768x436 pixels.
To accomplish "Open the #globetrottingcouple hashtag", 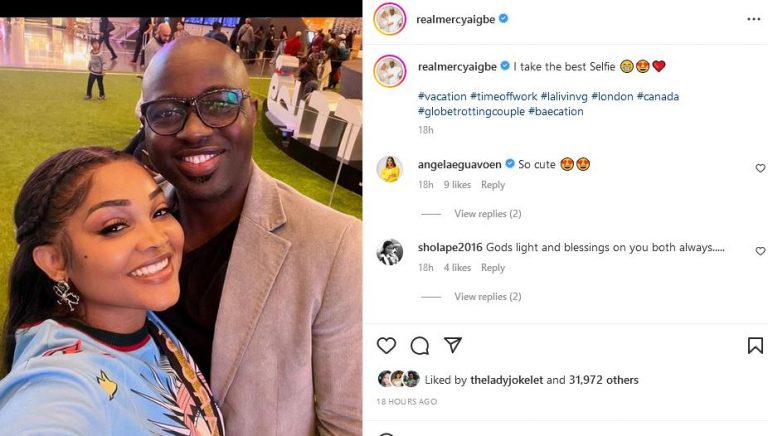I will click(x=471, y=112).
